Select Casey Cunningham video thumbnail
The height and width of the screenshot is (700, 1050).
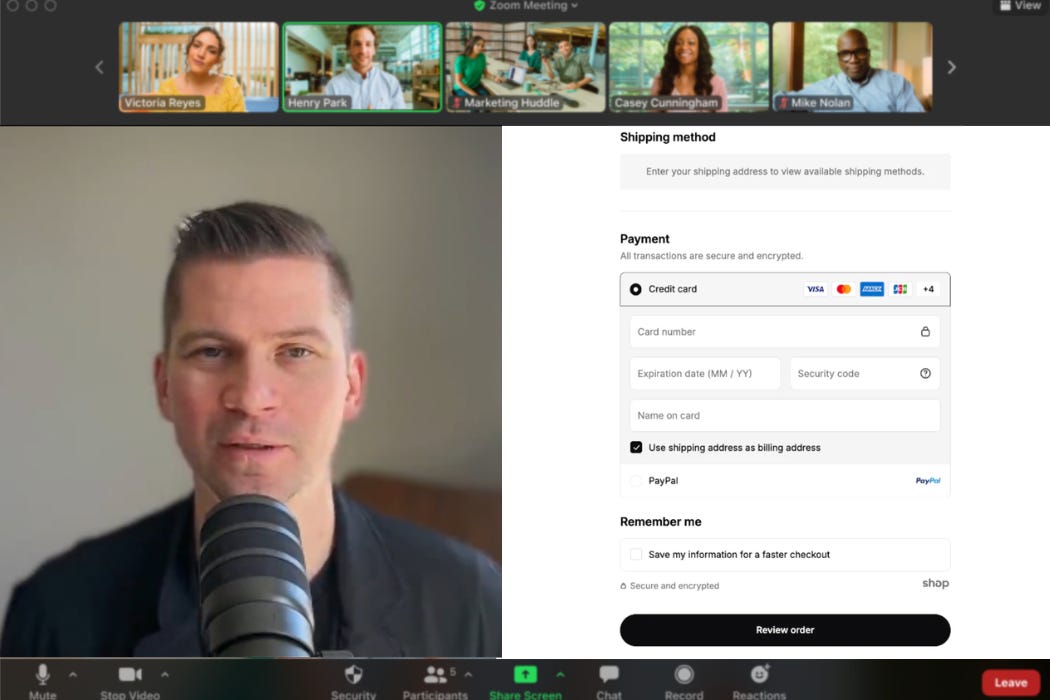coord(689,67)
